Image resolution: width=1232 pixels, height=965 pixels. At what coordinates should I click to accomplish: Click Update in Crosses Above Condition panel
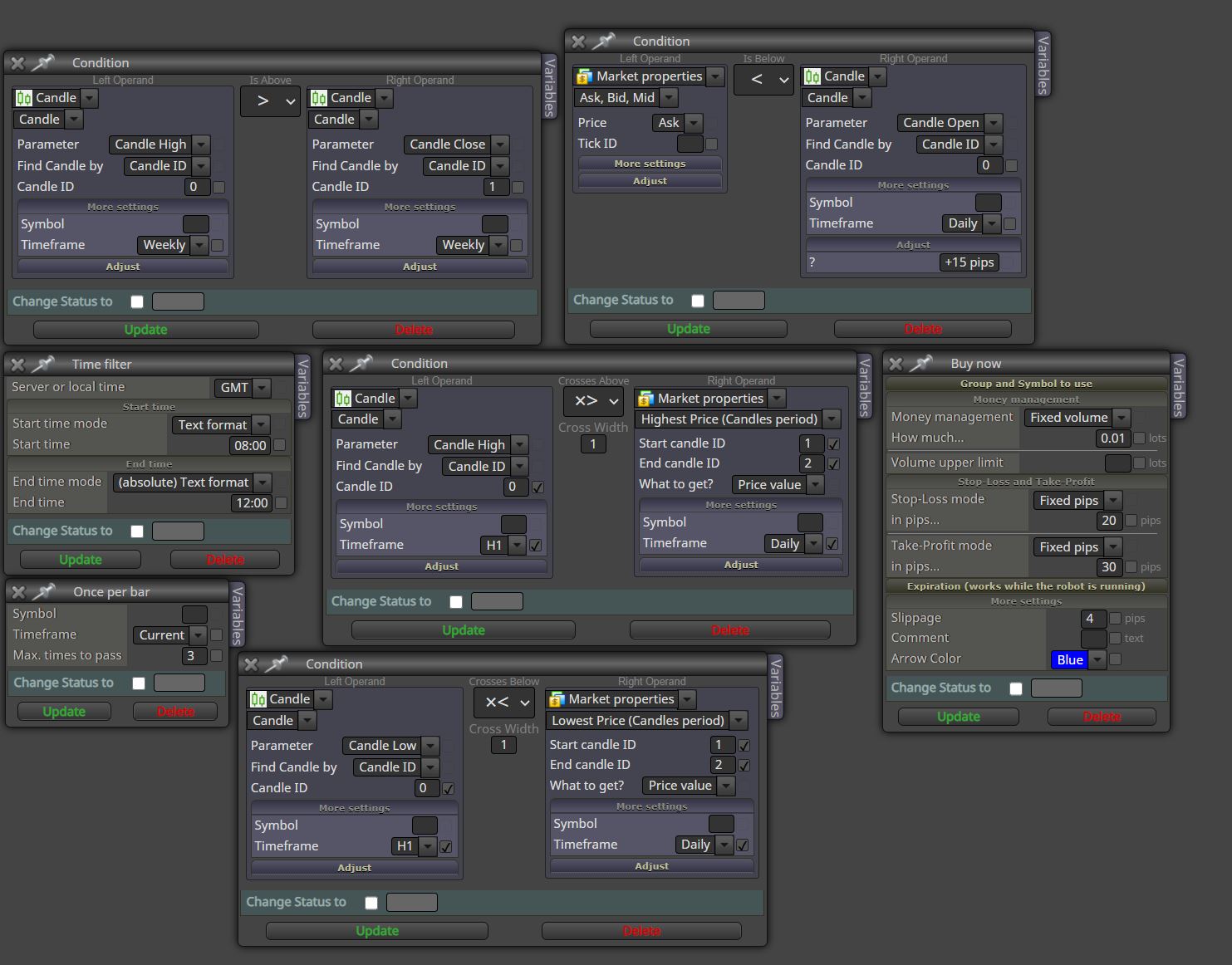tap(463, 630)
